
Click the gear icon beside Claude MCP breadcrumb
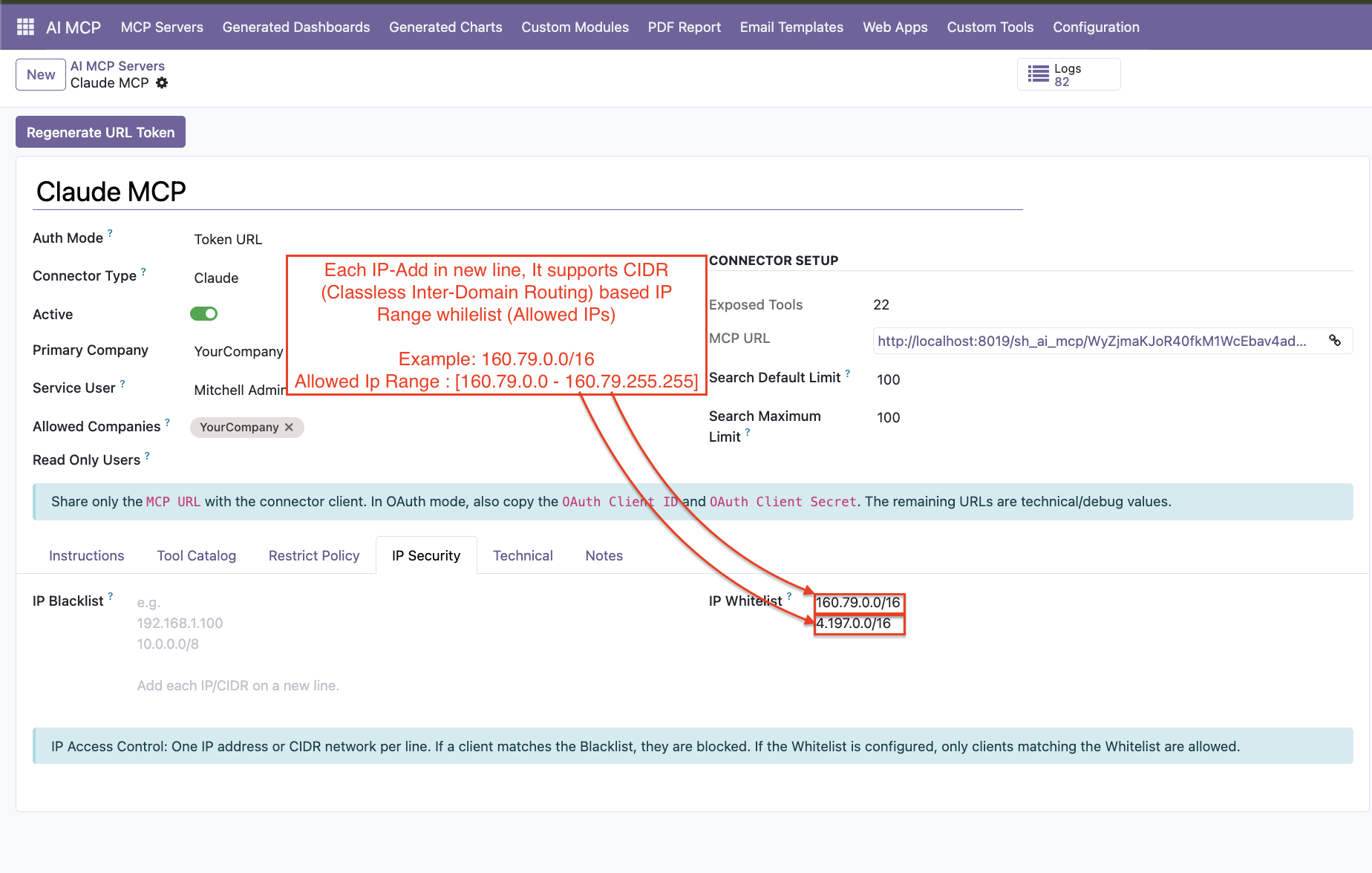[162, 83]
